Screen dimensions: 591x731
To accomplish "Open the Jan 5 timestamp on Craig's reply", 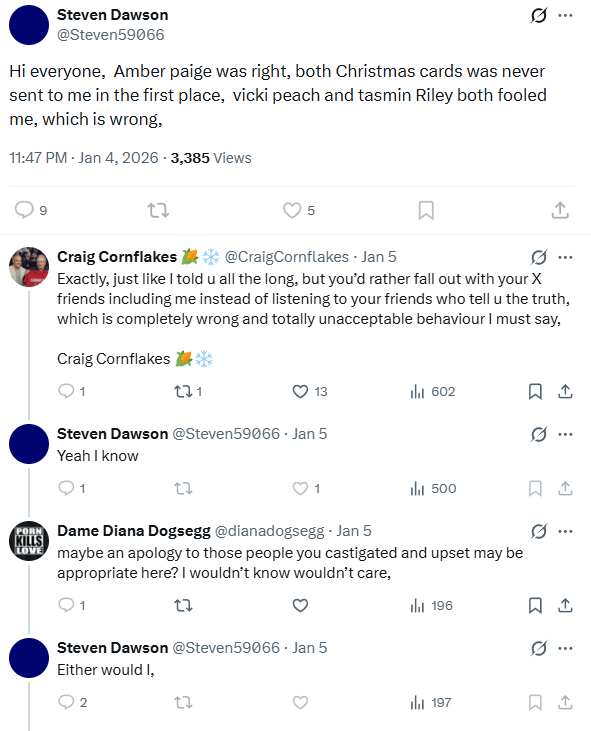I will click(x=378, y=257).
